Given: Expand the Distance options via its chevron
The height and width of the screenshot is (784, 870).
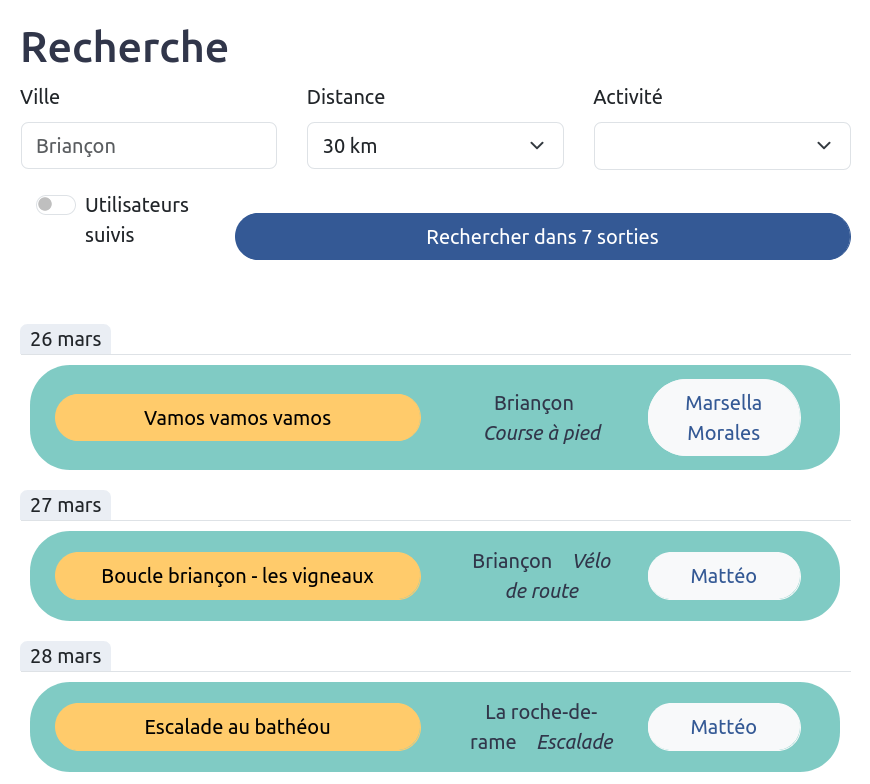Looking at the screenshot, I should (536, 145).
